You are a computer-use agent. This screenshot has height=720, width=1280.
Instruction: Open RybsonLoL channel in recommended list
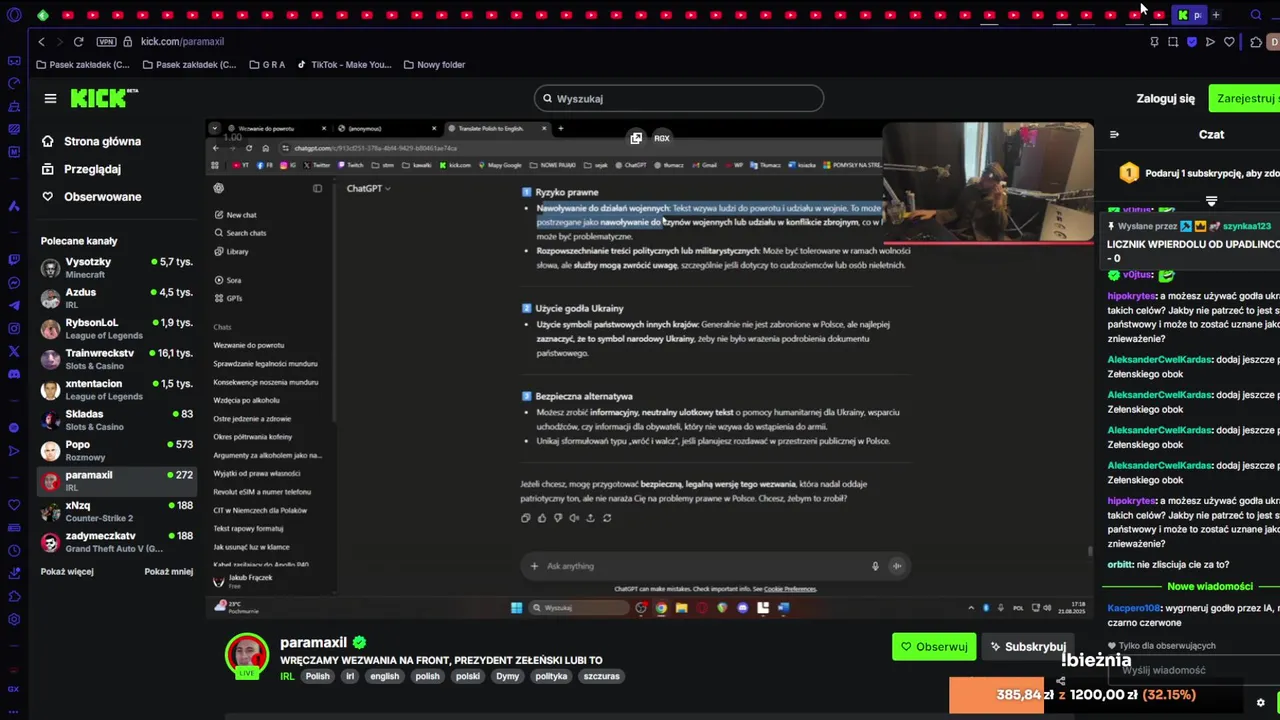(x=117, y=328)
